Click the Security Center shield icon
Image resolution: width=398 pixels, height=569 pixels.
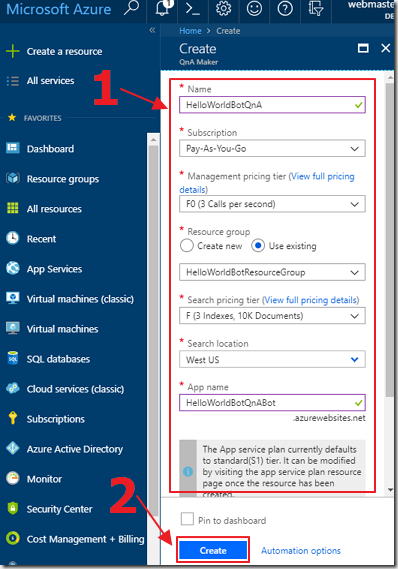pyautogui.click(x=13, y=508)
